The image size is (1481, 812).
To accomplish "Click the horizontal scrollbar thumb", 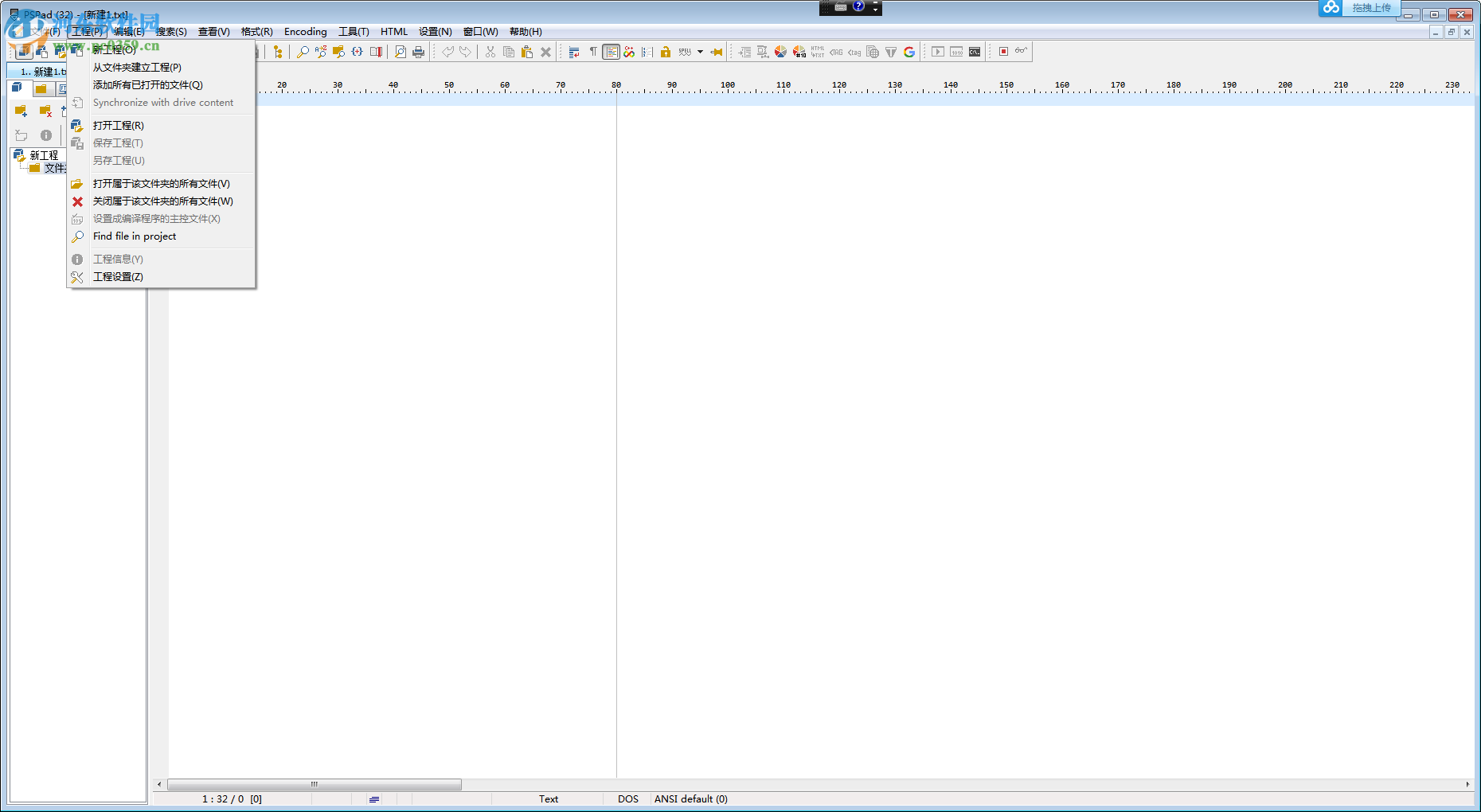I will [x=315, y=784].
